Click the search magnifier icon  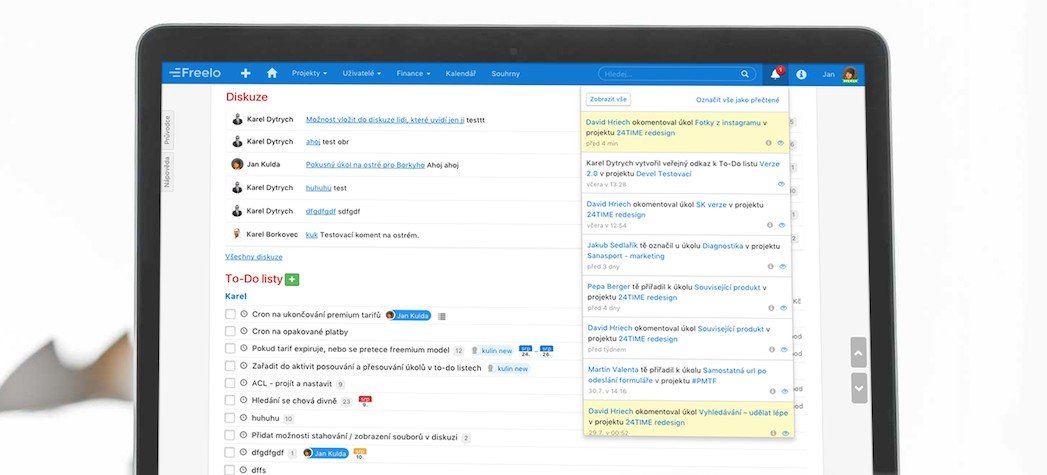point(745,74)
